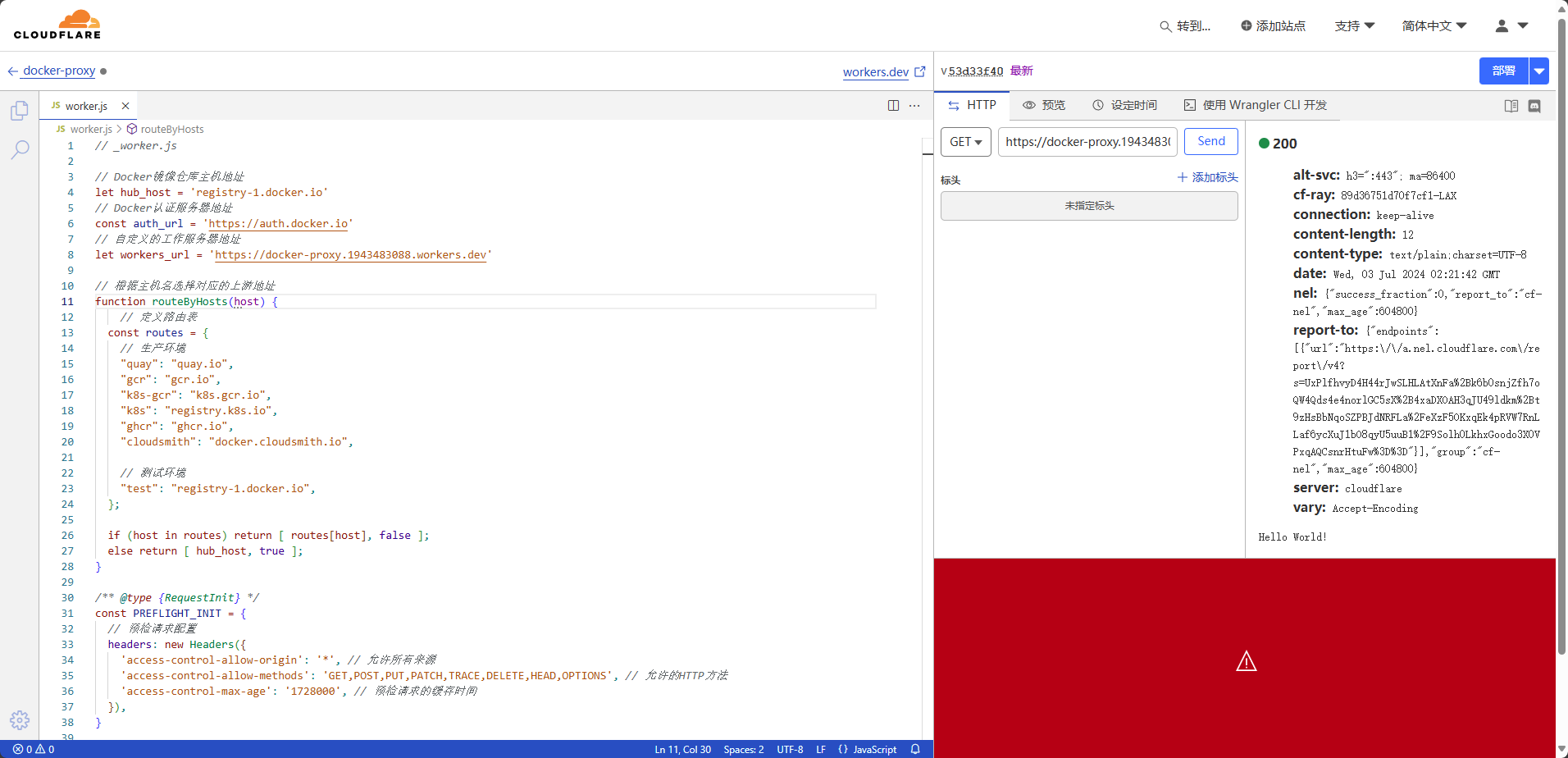1568x758 pixels.
Task: Click the notification bell in status bar
Action: click(x=915, y=749)
